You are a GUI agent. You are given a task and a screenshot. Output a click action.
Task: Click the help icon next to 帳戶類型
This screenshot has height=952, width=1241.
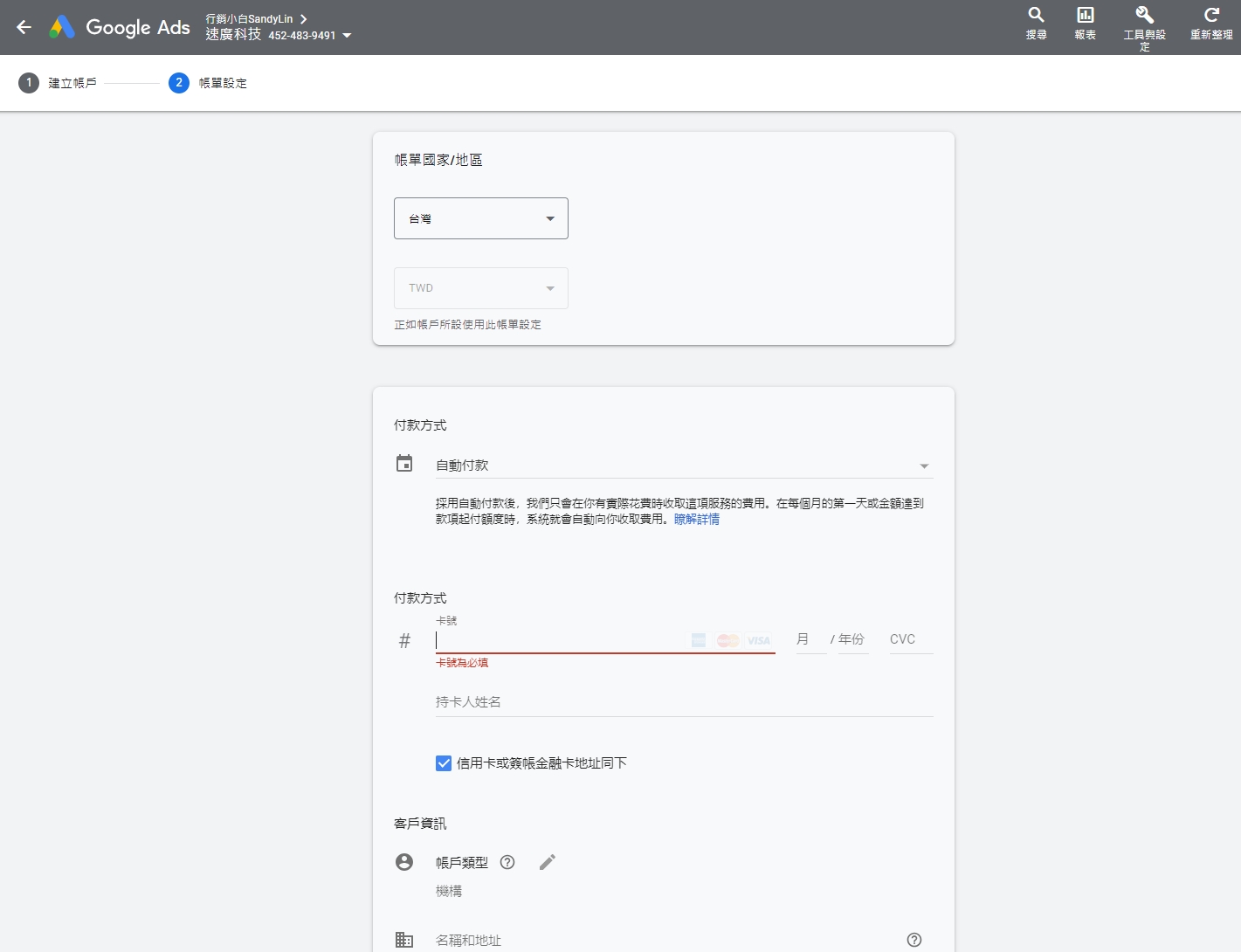[x=507, y=862]
